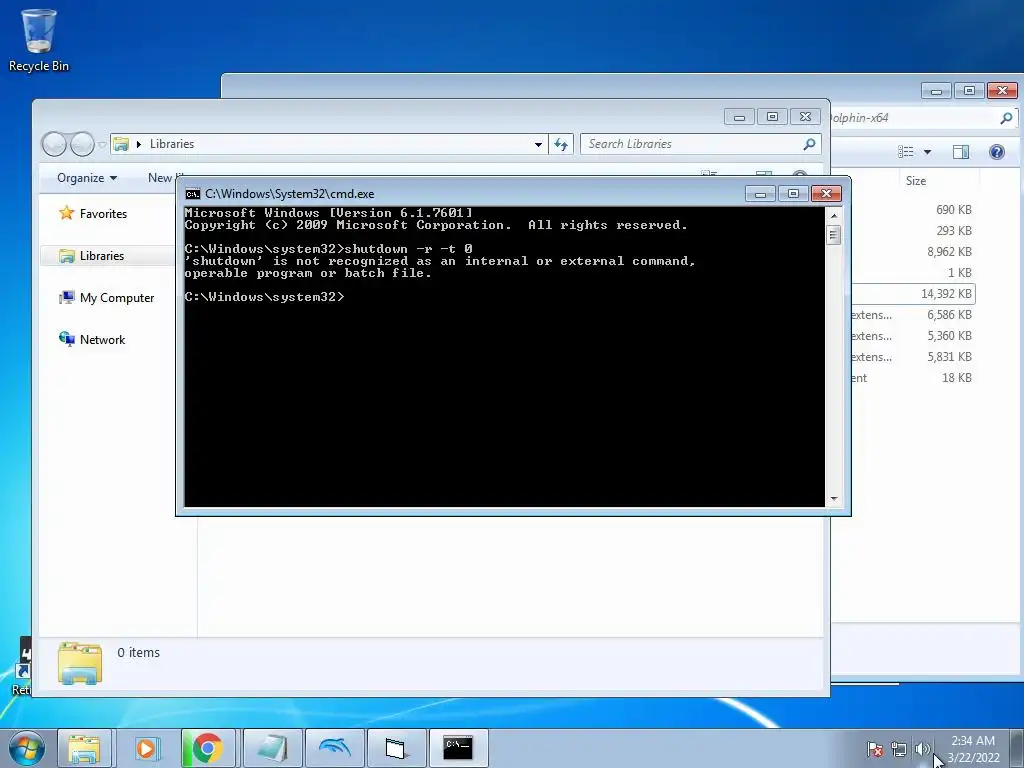
Task: Click the Libraries breadcrumb text
Action: [172, 144]
